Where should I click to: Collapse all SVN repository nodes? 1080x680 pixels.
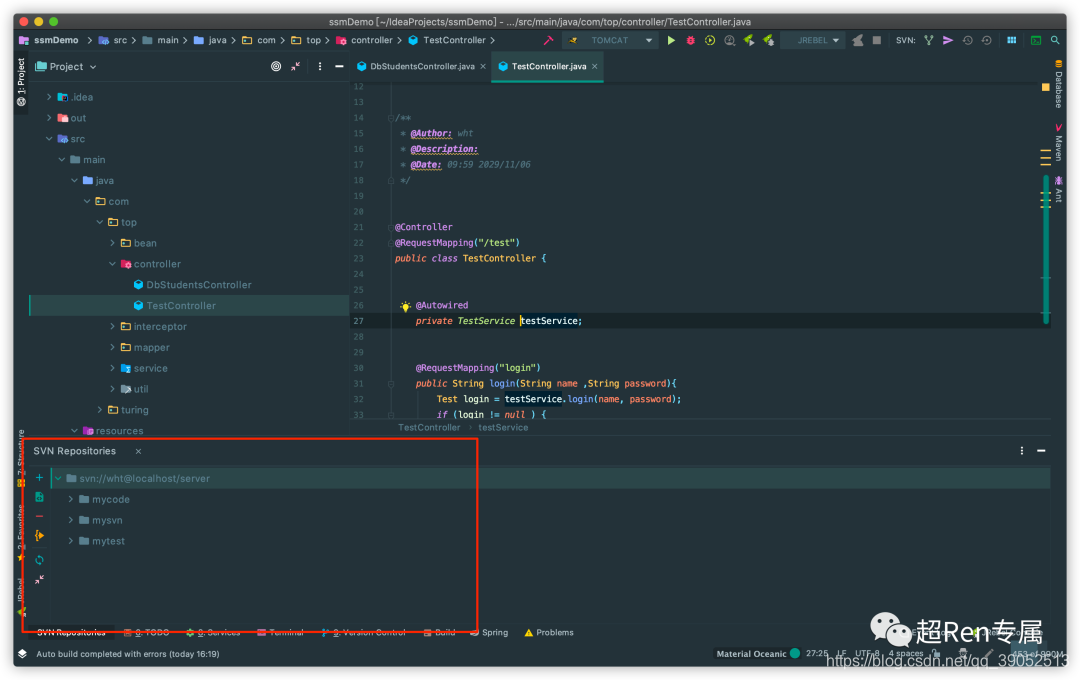(x=39, y=579)
